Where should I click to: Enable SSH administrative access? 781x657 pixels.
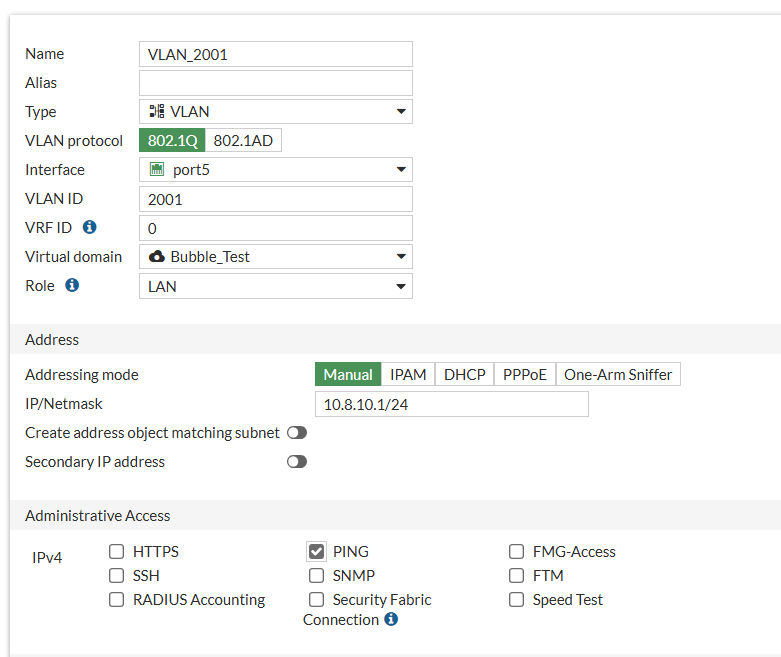117,576
